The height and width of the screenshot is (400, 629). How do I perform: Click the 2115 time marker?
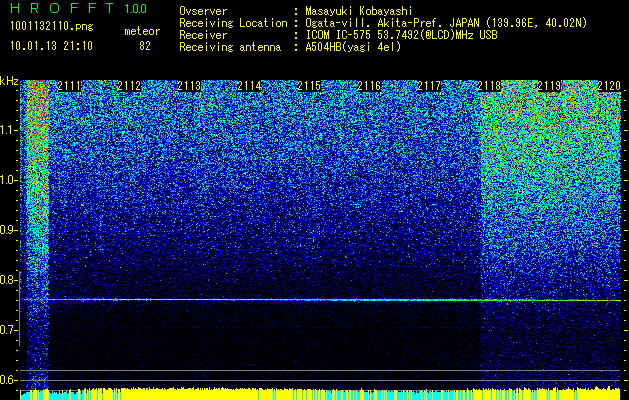click(309, 86)
